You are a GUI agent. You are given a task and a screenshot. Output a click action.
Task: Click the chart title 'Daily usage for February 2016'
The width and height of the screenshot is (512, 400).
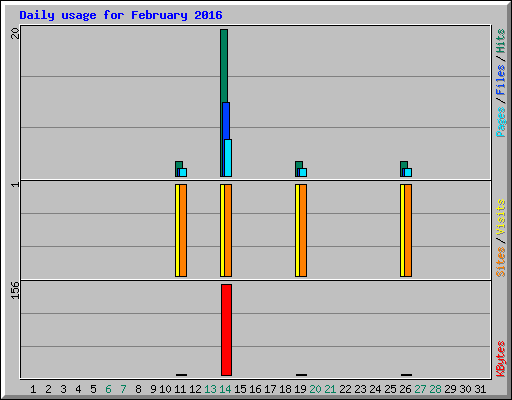coord(121,15)
